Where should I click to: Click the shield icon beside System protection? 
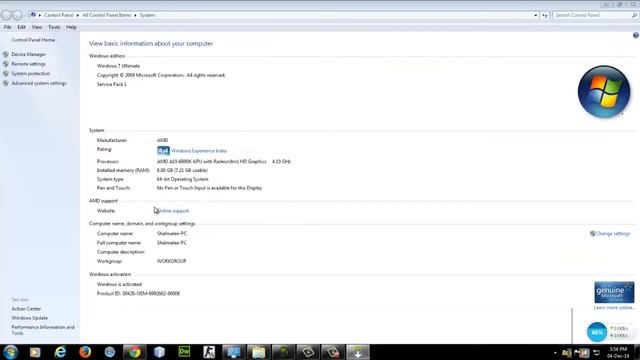6,74
